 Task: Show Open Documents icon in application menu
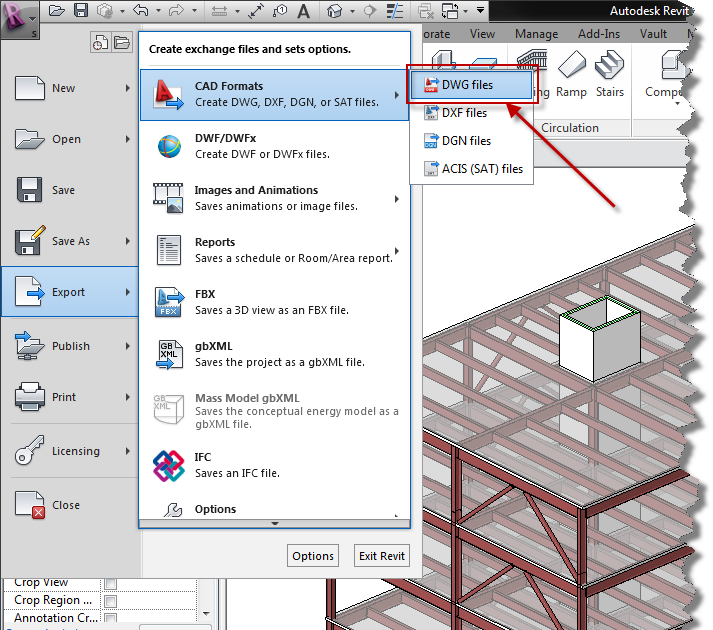pos(122,43)
